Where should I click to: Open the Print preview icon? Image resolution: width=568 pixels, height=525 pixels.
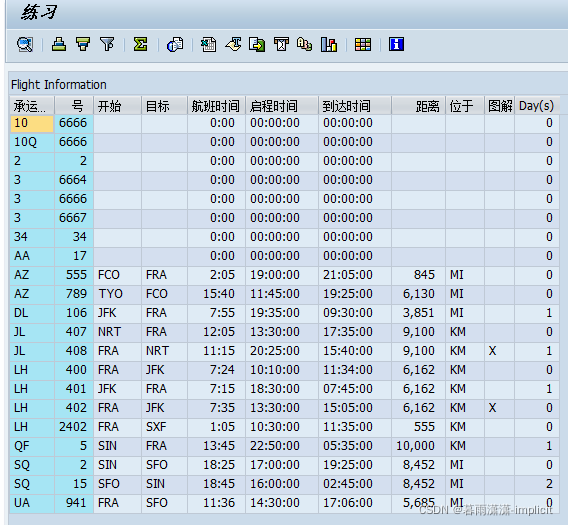tap(175, 45)
